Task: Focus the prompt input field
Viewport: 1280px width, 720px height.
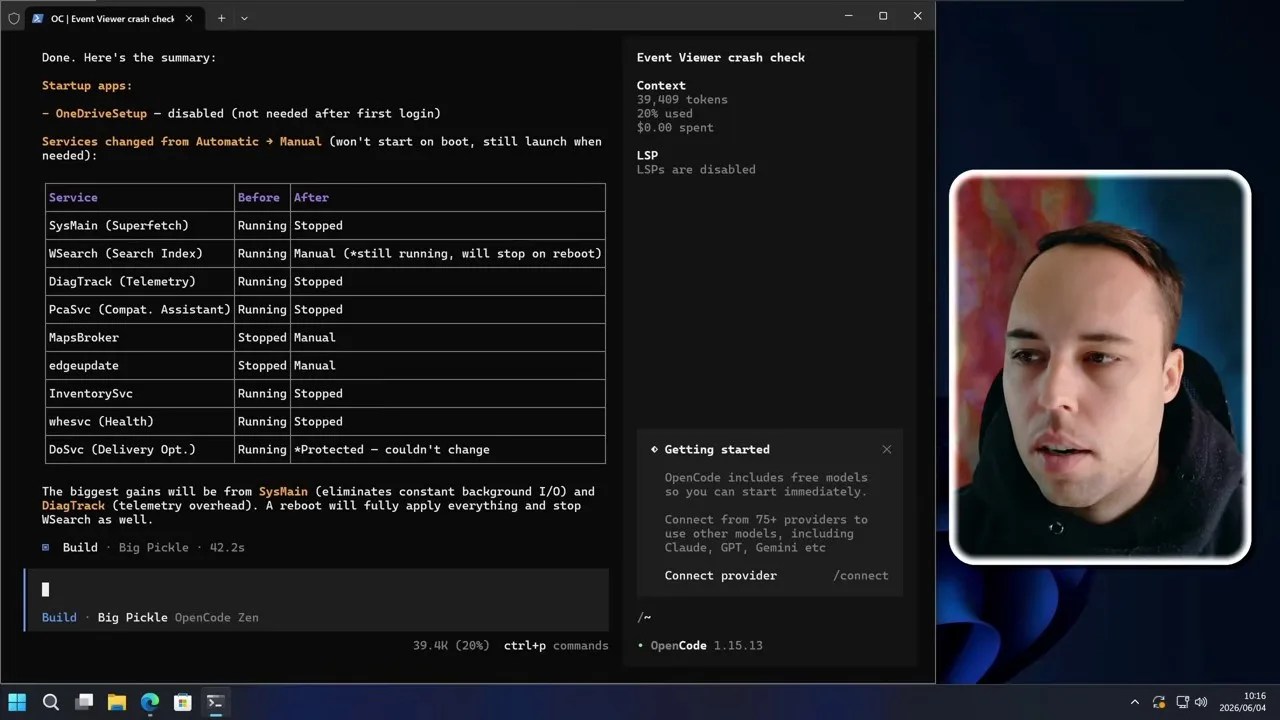Action: tap(316, 590)
